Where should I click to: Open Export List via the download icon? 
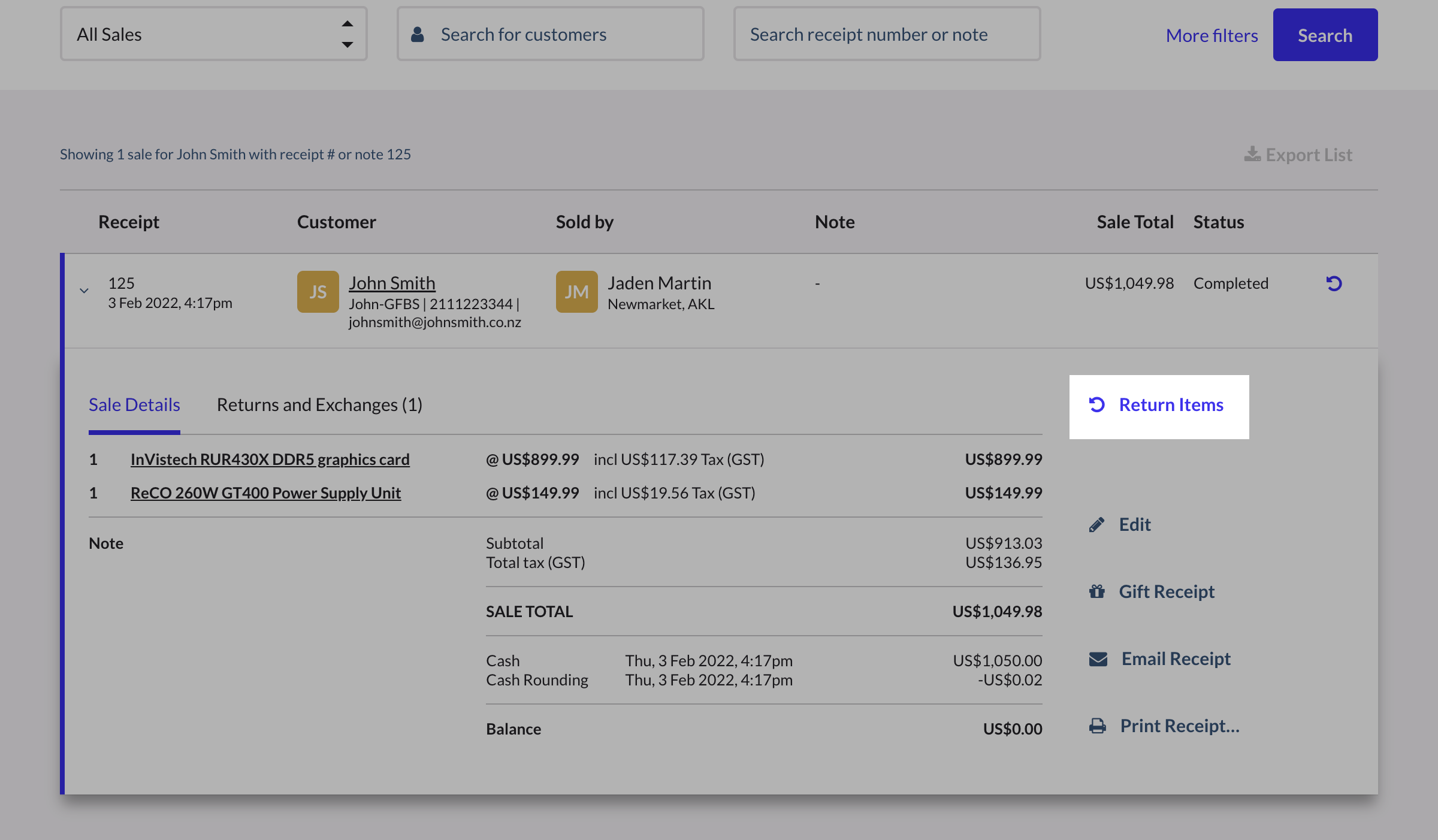pos(1252,155)
